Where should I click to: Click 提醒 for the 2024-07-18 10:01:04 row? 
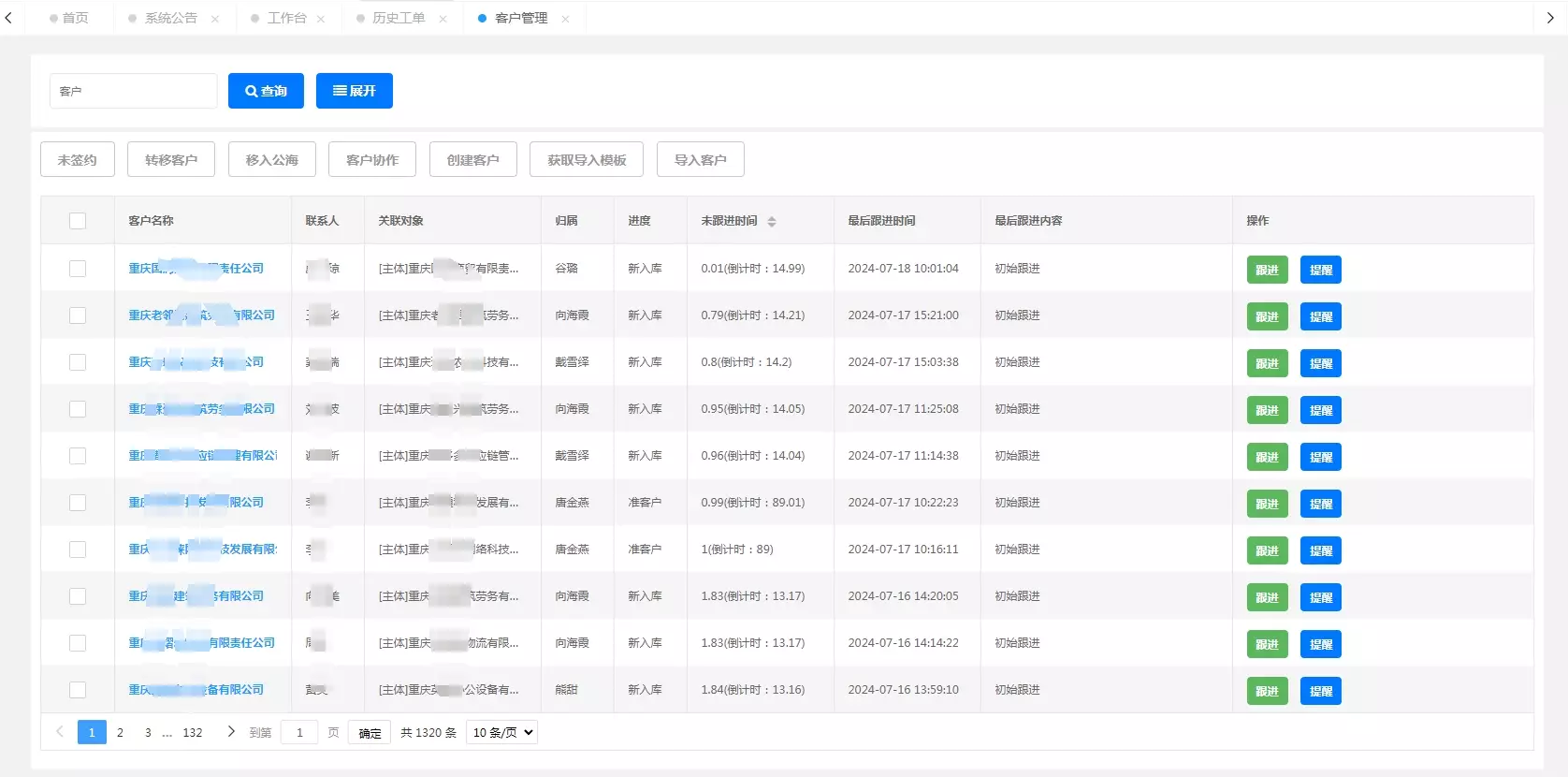pos(1321,270)
